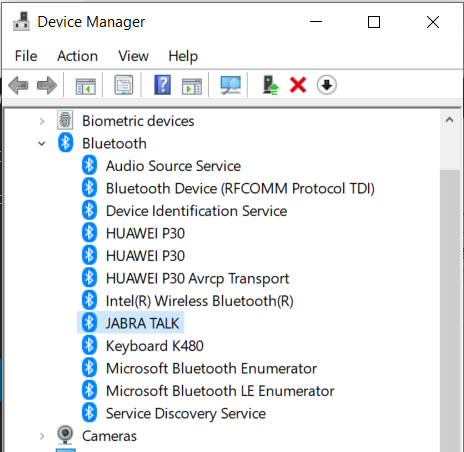Select the Cameras category
This screenshot has height=452, width=464.
pyautogui.click(x=109, y=436)
